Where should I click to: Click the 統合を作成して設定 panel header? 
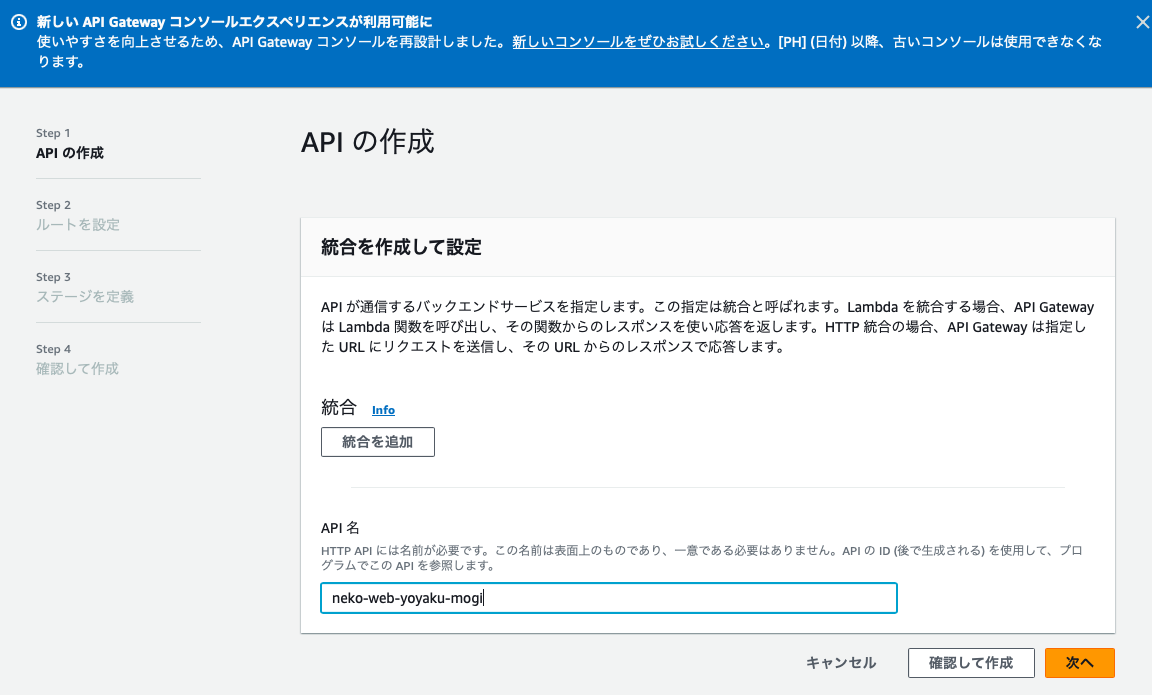[399, 246]
